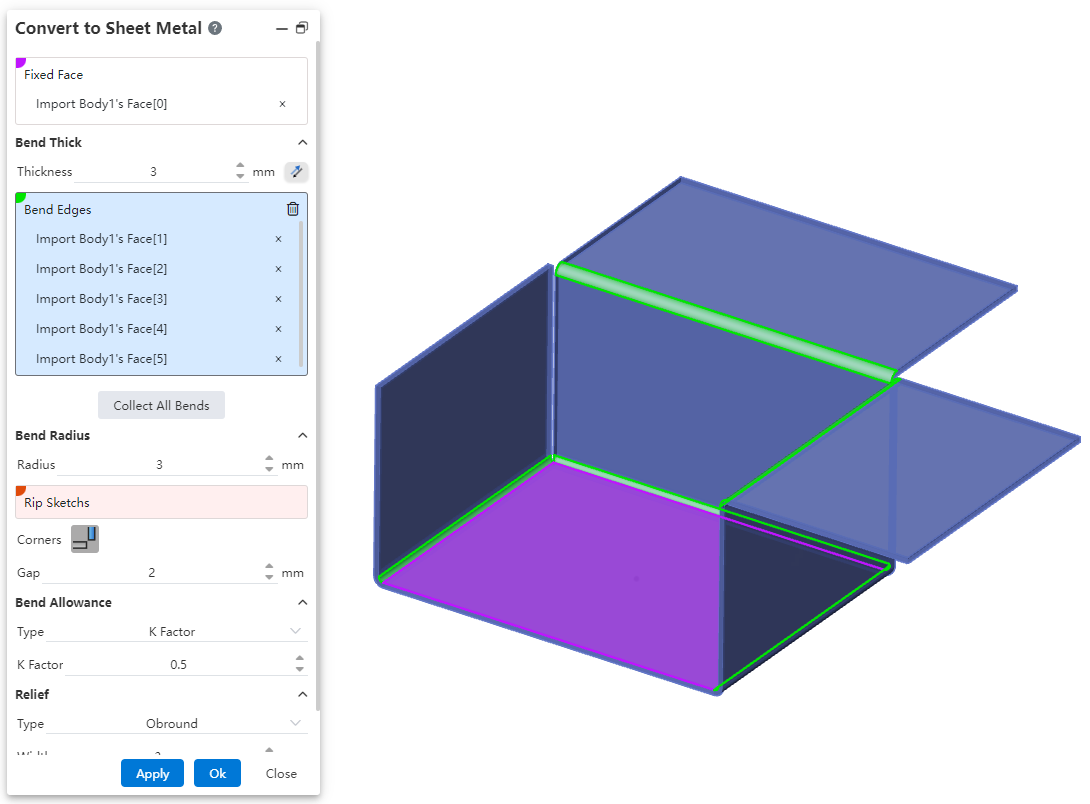The image size is (1090, 804).
Task: Toggle the Corners rip type icon
Action: tap(85, 540)
